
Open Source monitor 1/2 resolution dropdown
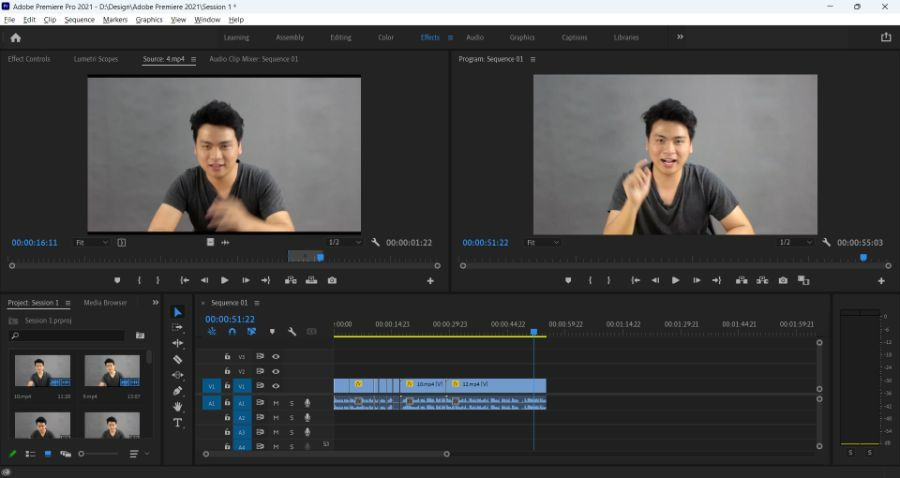point(344,243)
